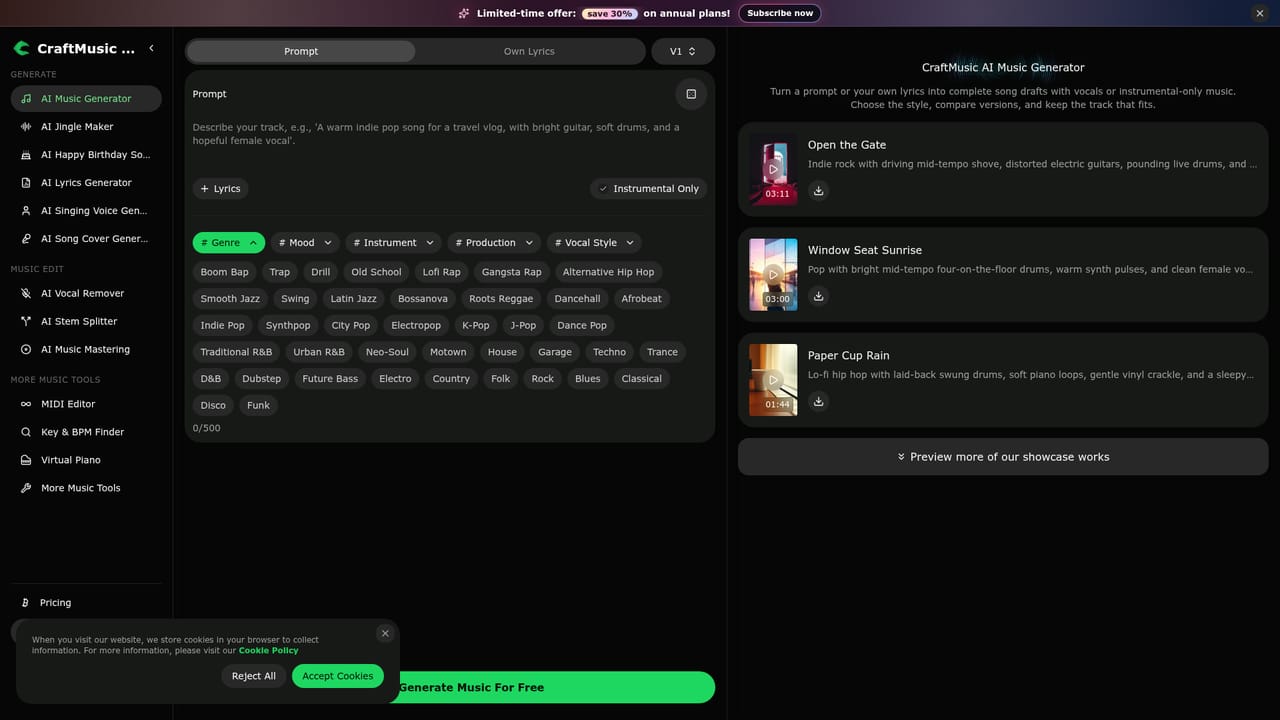Screen dimensions: 1280x720
Task: Toggle the Bossanova genre tag
Action: pyautogui.click(x=423, y=299)
